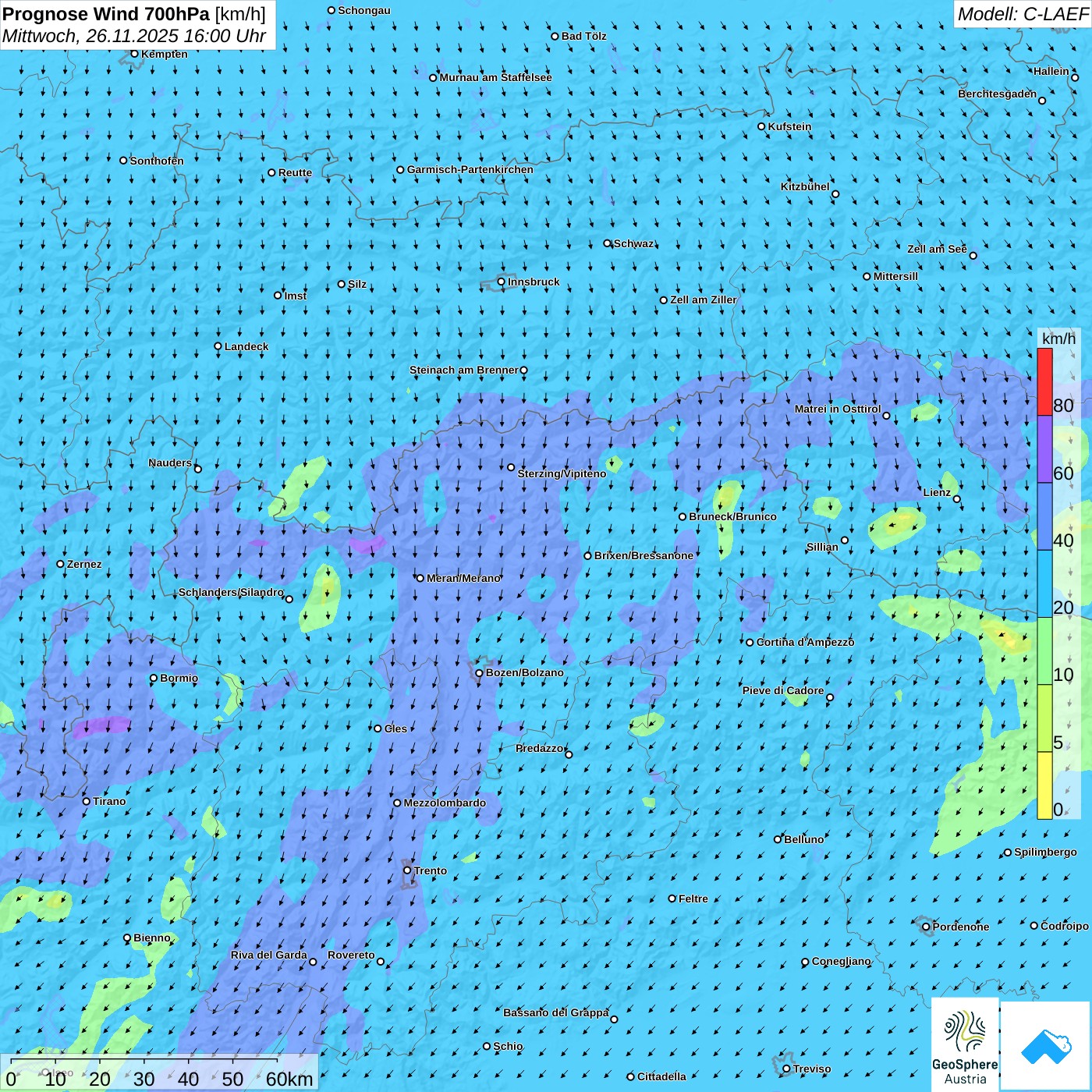Click the 'Bruneck/Brunico' label

(732, 516)
